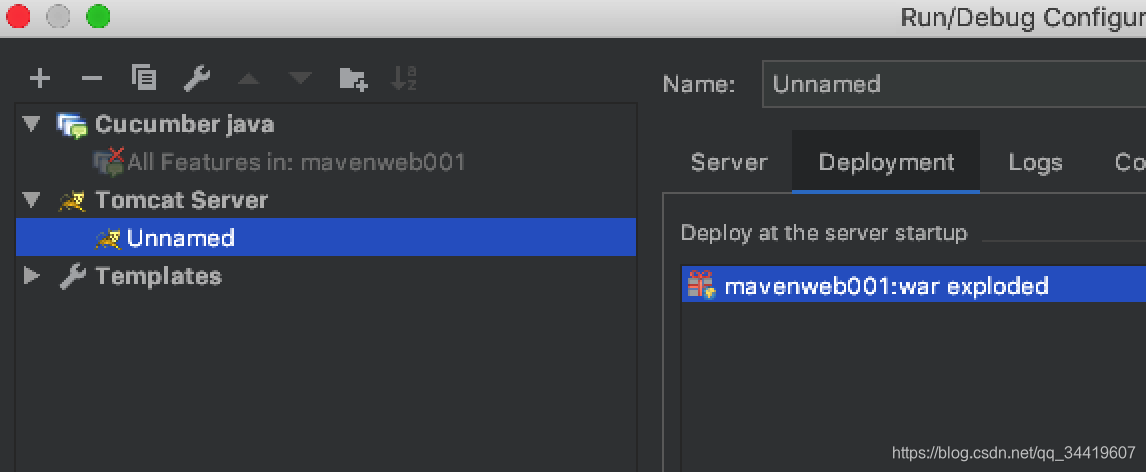1146x472 pixels.
Task: Collapse the Tomcat Server node
Action: tap(31, 199)
